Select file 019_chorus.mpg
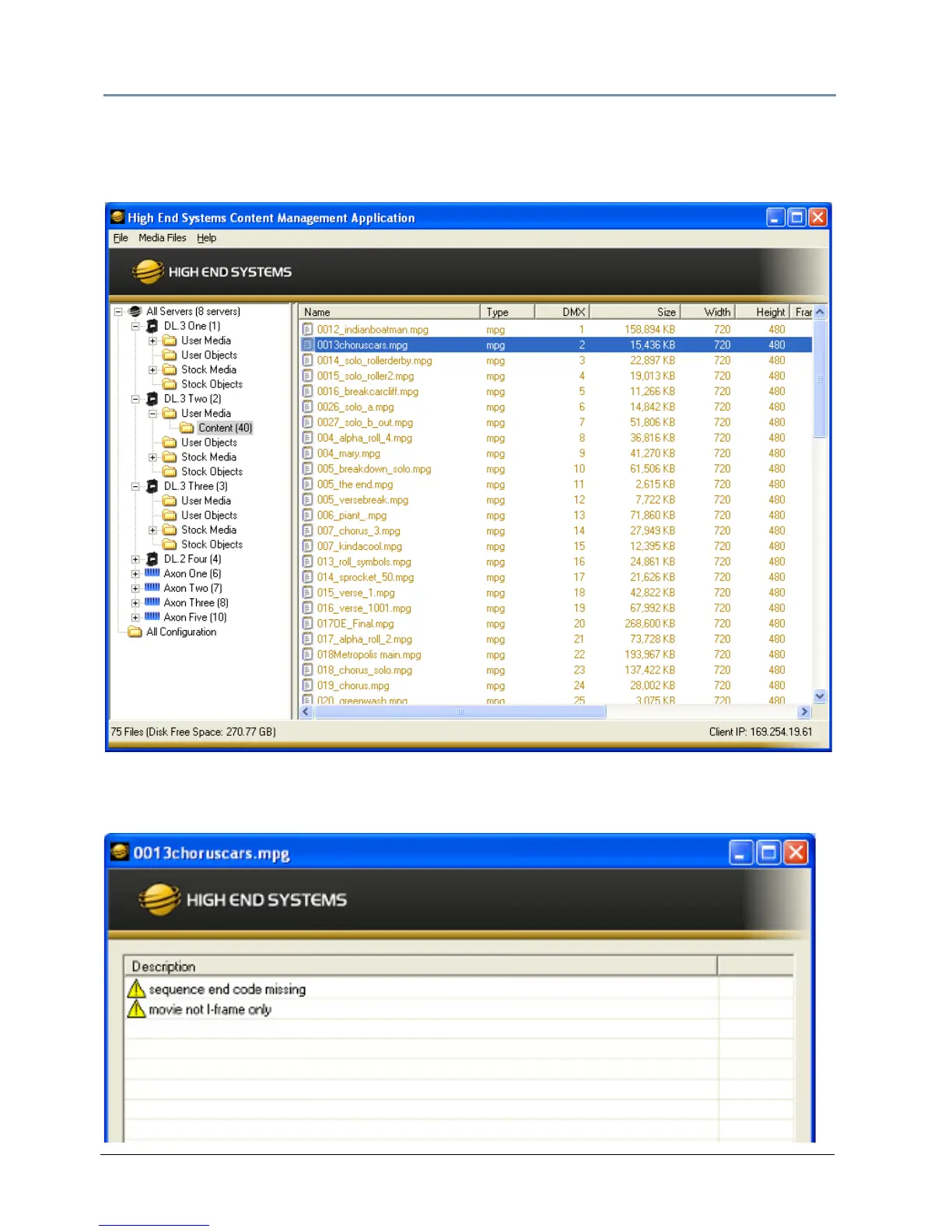This screenshot has width=952, height=1232. pos(353,686)
